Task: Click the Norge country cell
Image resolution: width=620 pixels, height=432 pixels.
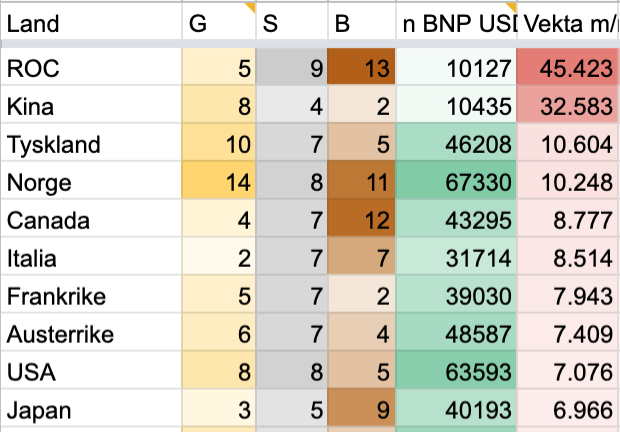Action: 90,183
